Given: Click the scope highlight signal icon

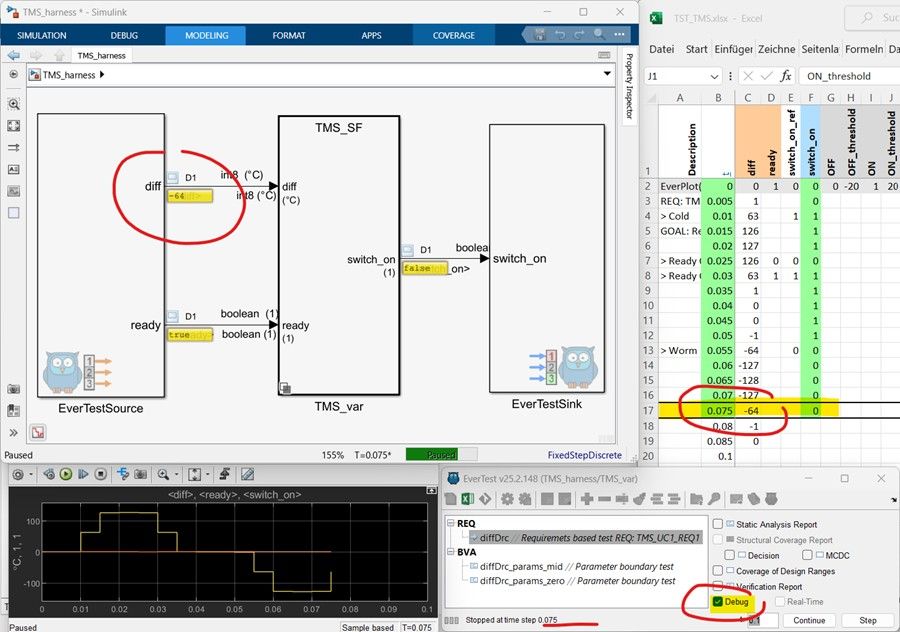Looking at the screenshot, I should [123, 474].
